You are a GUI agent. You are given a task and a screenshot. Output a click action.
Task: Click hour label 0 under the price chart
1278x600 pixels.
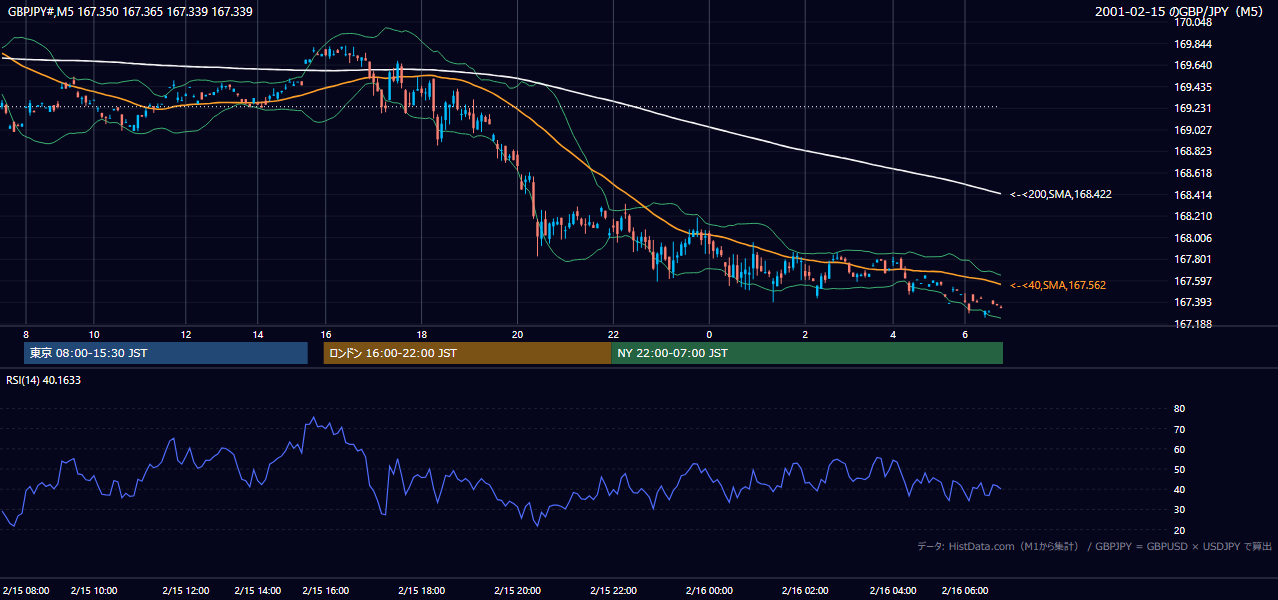(x=709, y=334)
